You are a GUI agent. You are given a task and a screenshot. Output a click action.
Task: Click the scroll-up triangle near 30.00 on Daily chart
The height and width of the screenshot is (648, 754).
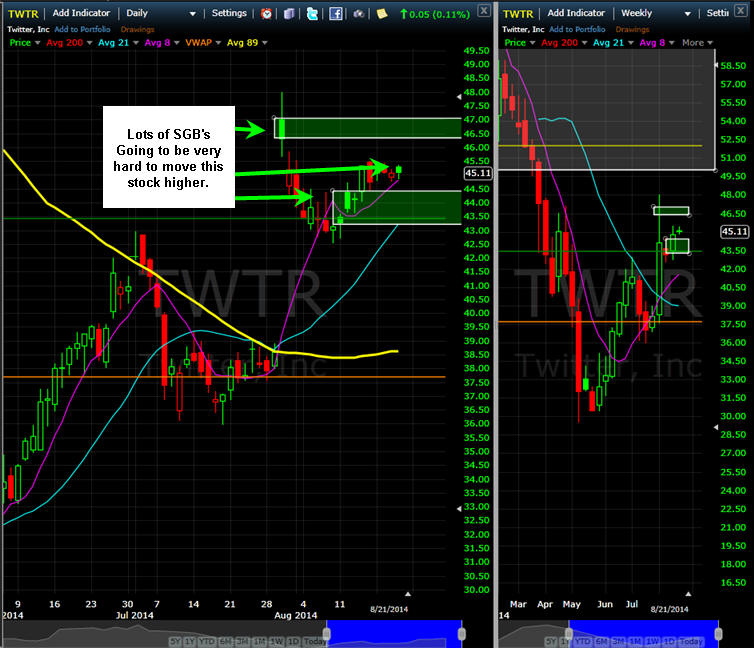pos(408,594)
